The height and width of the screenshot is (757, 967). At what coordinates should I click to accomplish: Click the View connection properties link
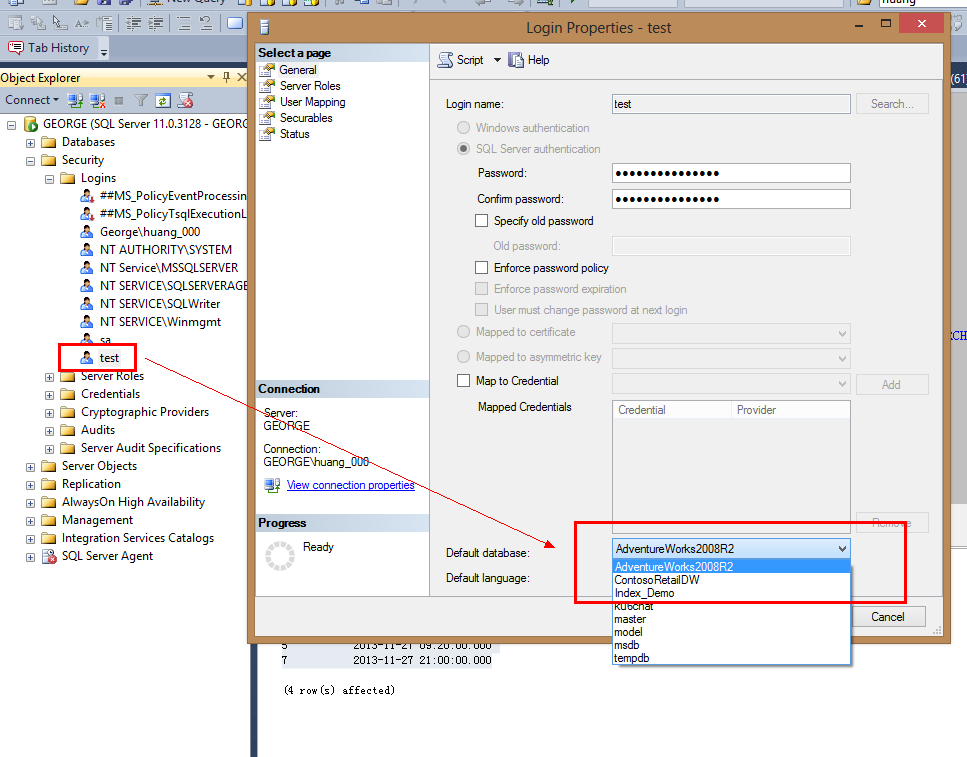(x=350, y=485)
